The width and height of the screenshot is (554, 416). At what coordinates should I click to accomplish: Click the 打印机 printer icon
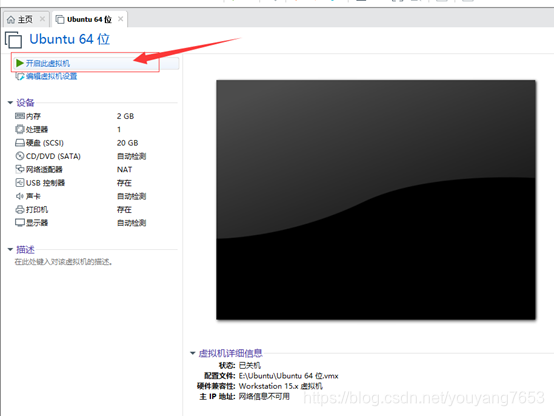click(x=20, y=210)
